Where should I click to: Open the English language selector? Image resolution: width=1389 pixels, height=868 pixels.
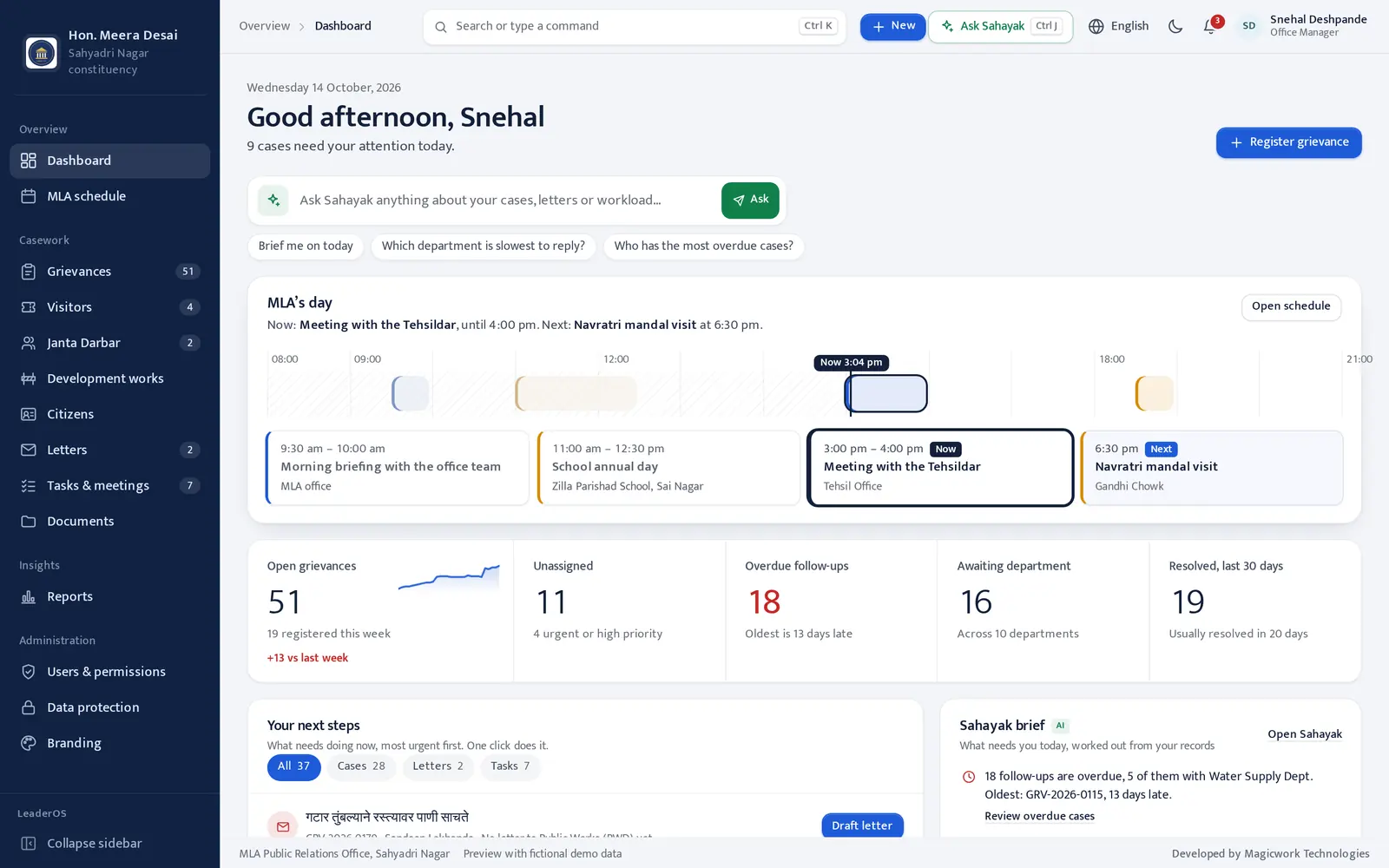1118,26
